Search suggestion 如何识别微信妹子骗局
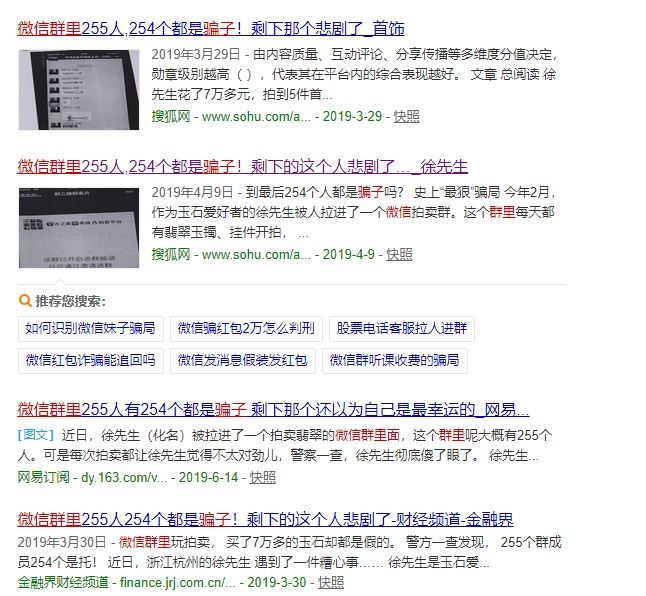The image size is (646, 596). (x=91, y=329)
